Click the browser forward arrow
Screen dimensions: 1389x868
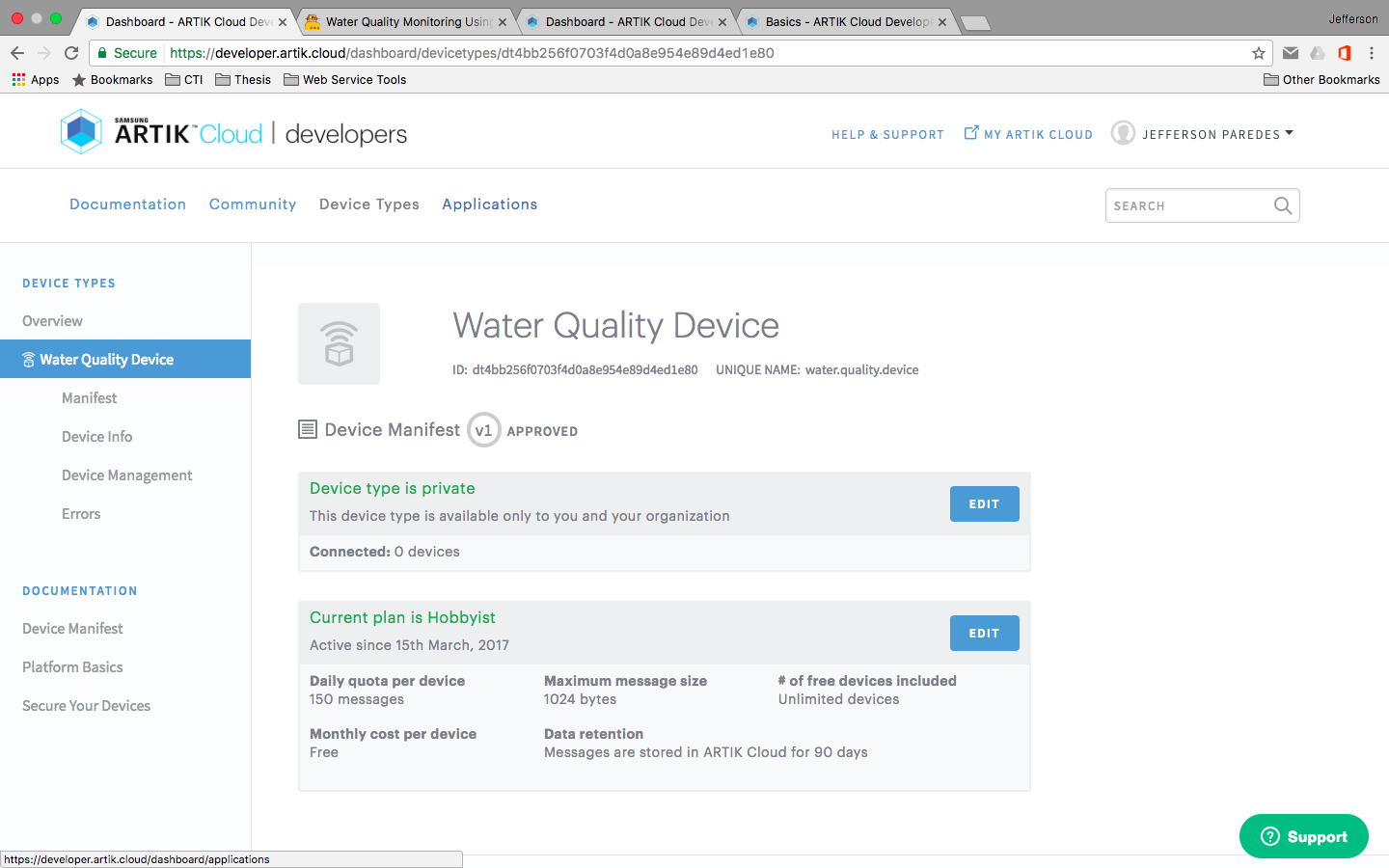[44, 53]
